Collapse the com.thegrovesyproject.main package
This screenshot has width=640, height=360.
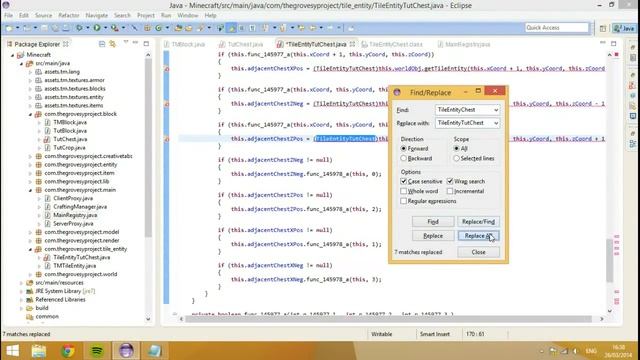31,190
